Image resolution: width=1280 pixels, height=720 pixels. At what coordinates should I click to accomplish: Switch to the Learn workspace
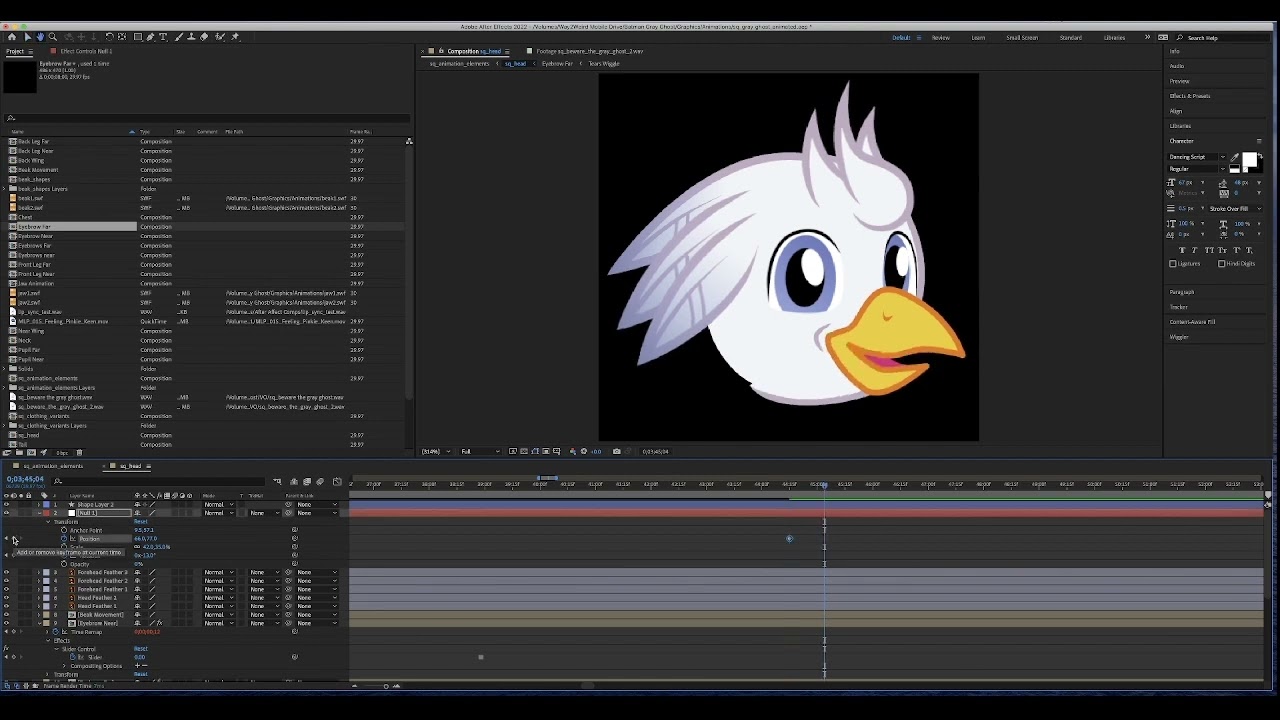(978, 38)
